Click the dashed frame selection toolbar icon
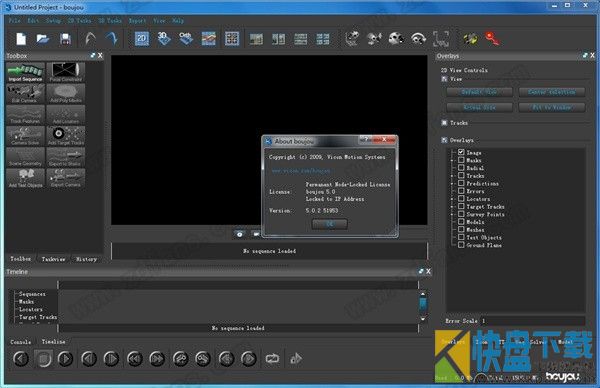 click(x=441, y=39)
